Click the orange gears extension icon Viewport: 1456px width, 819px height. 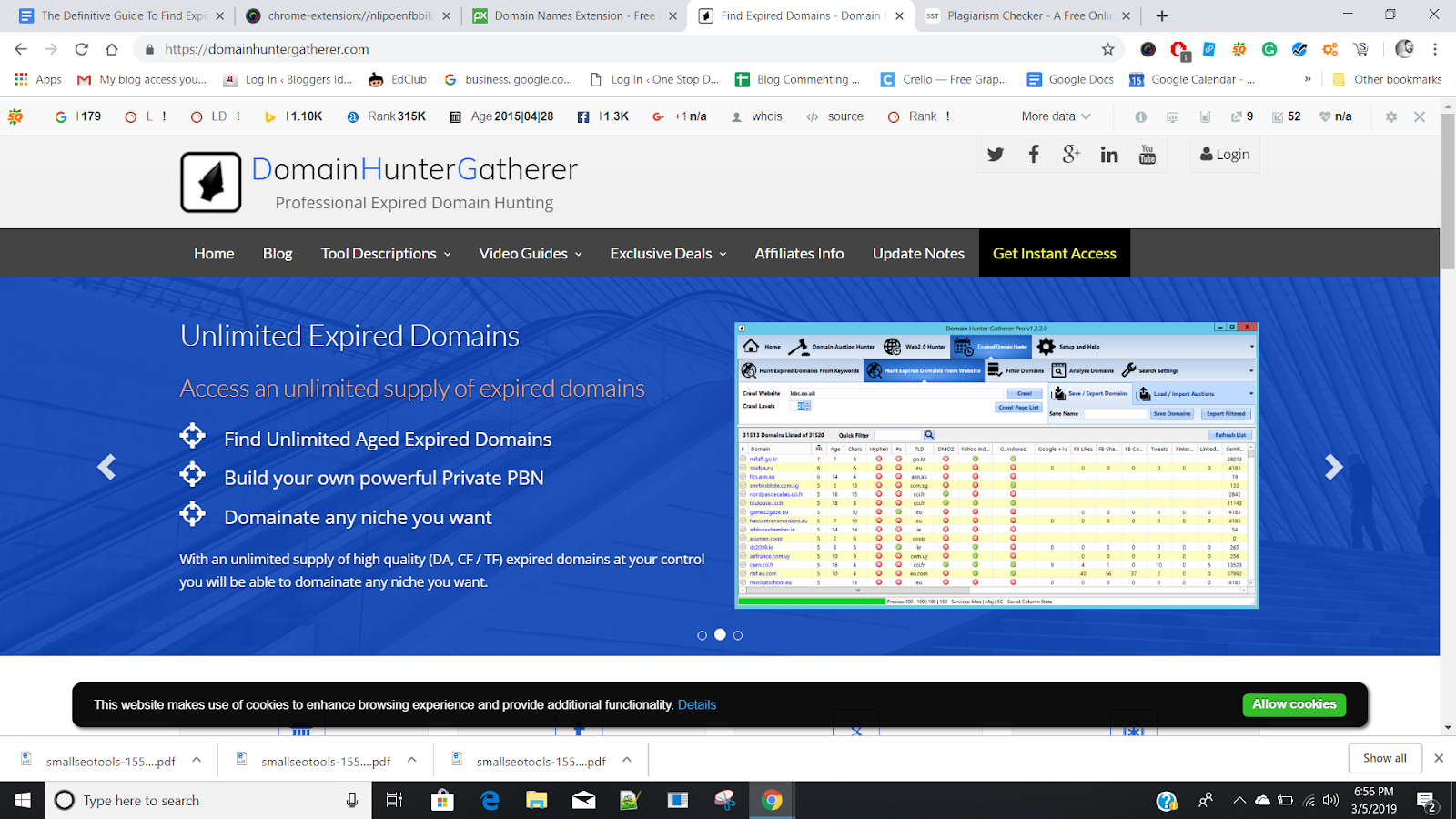pyautogui.click(x=1330, y=49)
